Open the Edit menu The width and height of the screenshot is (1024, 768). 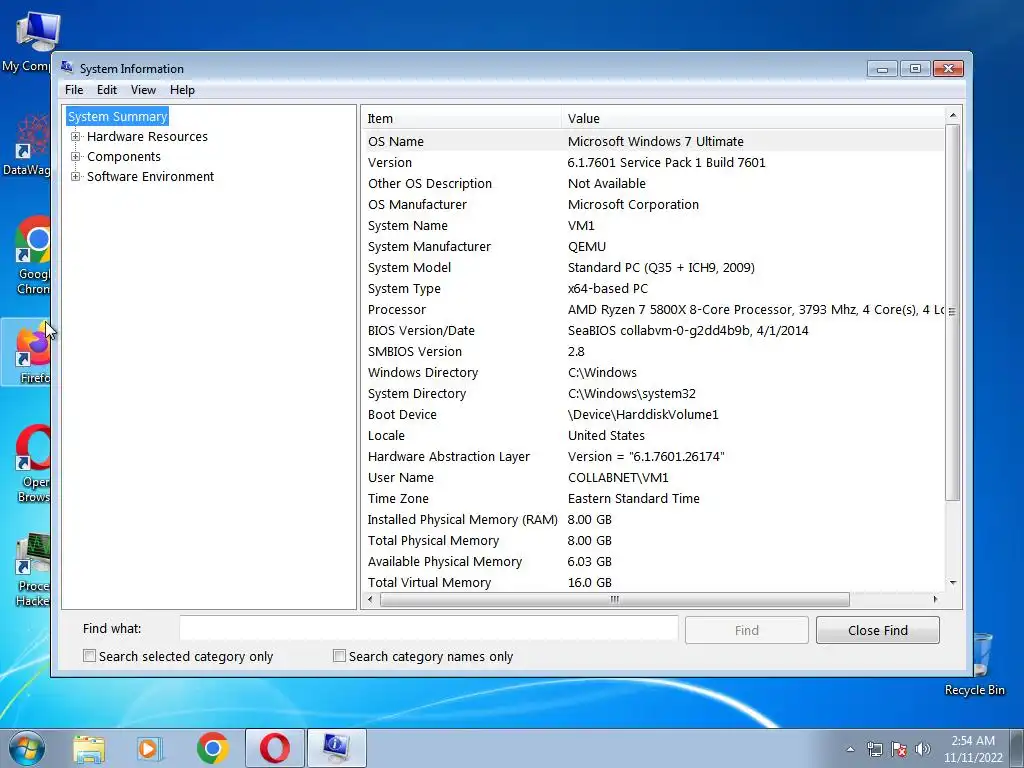click(106, 90)
